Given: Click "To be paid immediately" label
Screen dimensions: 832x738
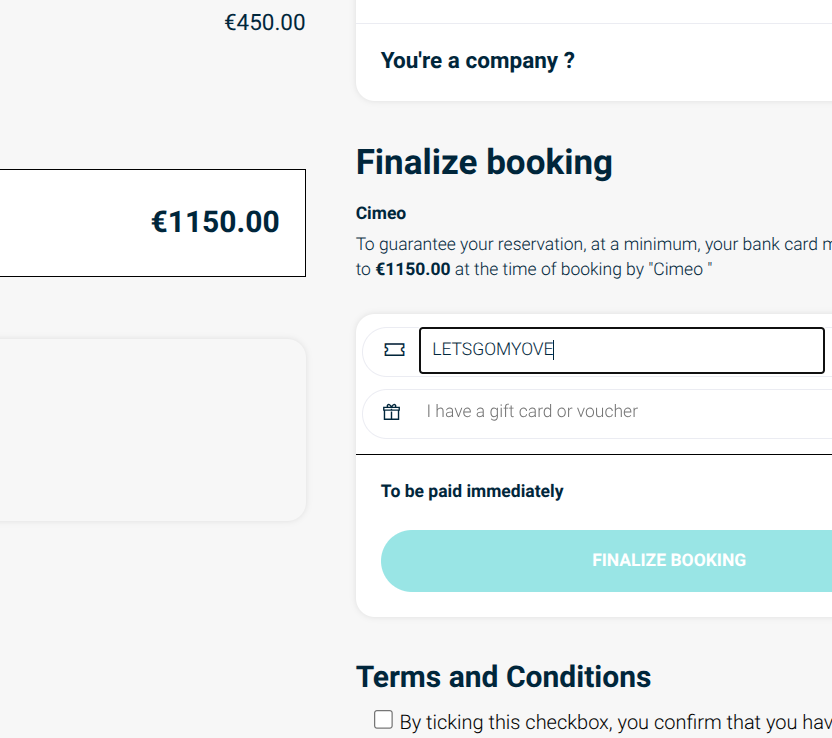Looking at the screenshot, I should pyautogui.click(x=472, y=491).
